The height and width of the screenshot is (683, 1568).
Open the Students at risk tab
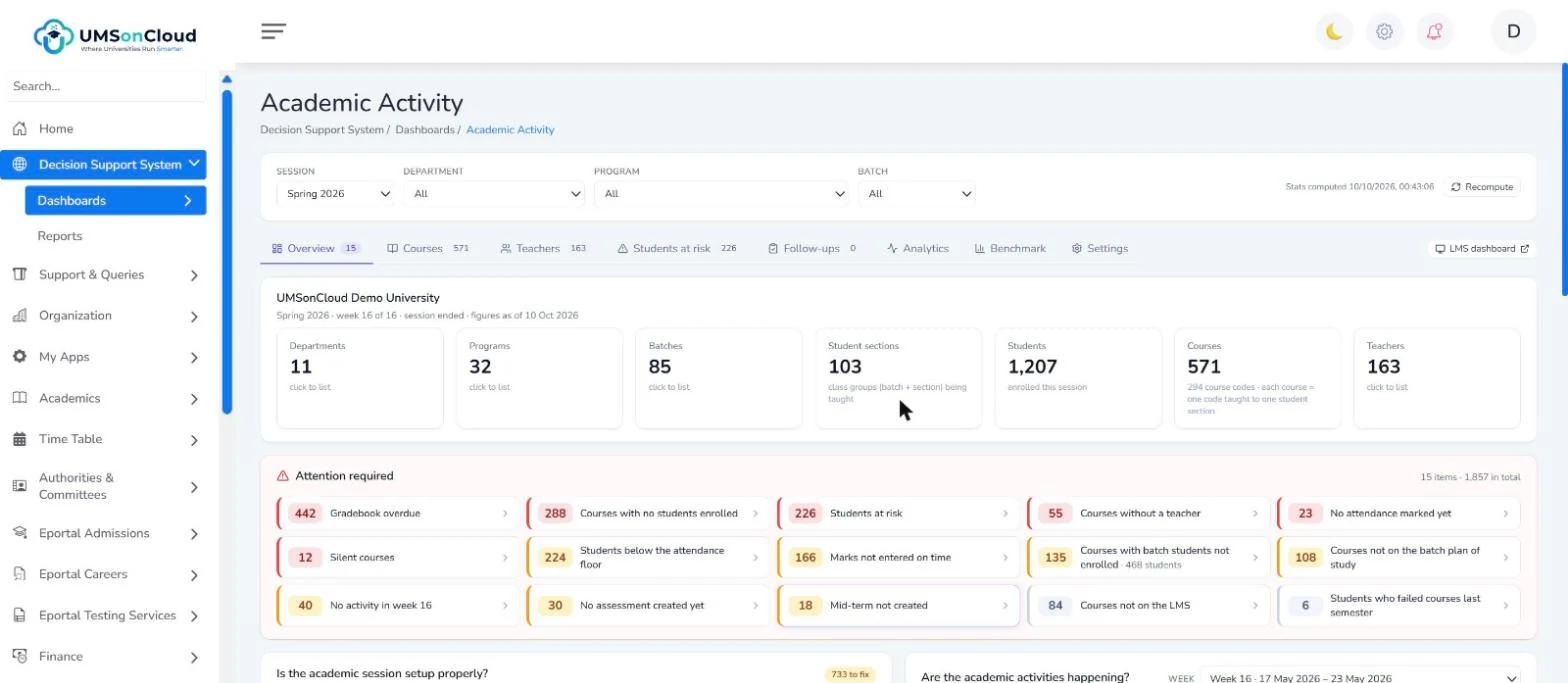click(x=678, y=249)
